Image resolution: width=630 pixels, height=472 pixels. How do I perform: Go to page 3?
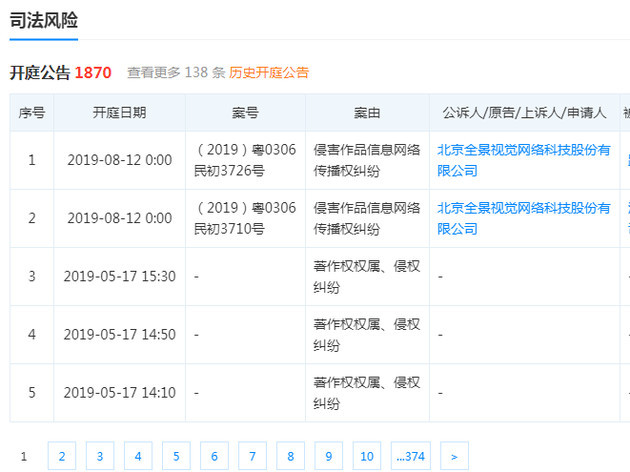[x=100, y=456]
